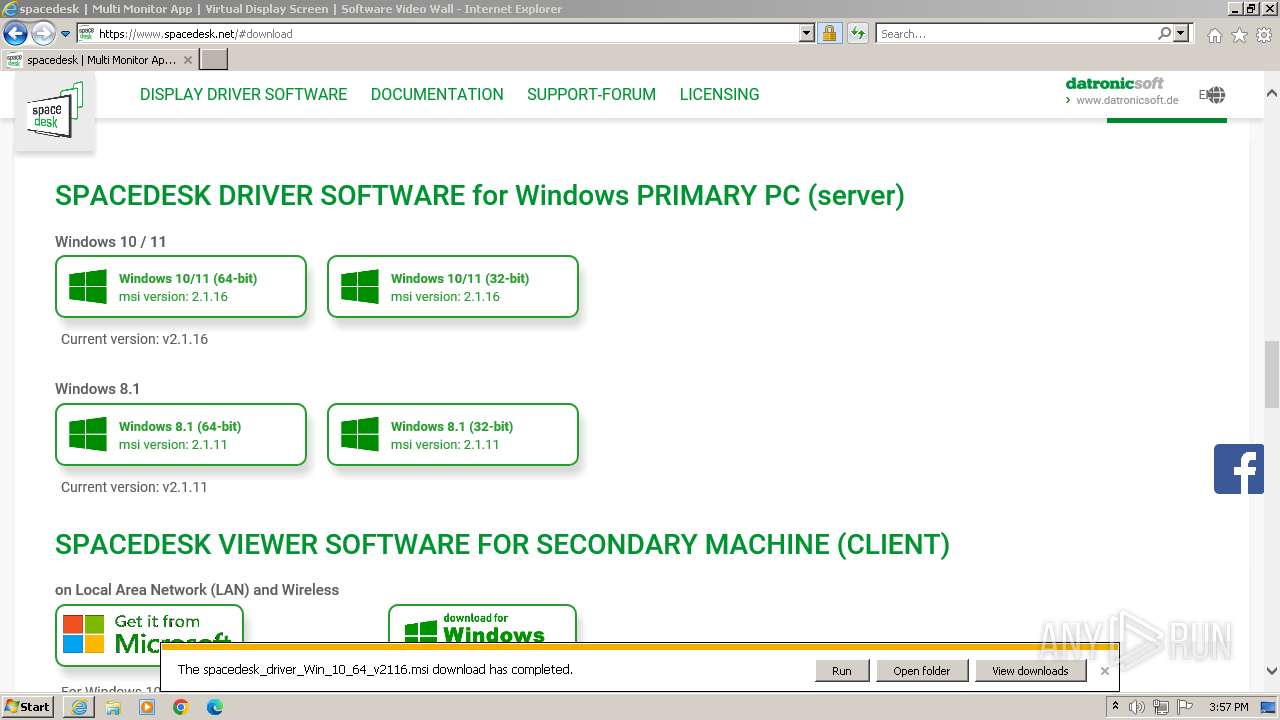
Task: Open the search provider dropdown arrow
Action: (1181, 33)
